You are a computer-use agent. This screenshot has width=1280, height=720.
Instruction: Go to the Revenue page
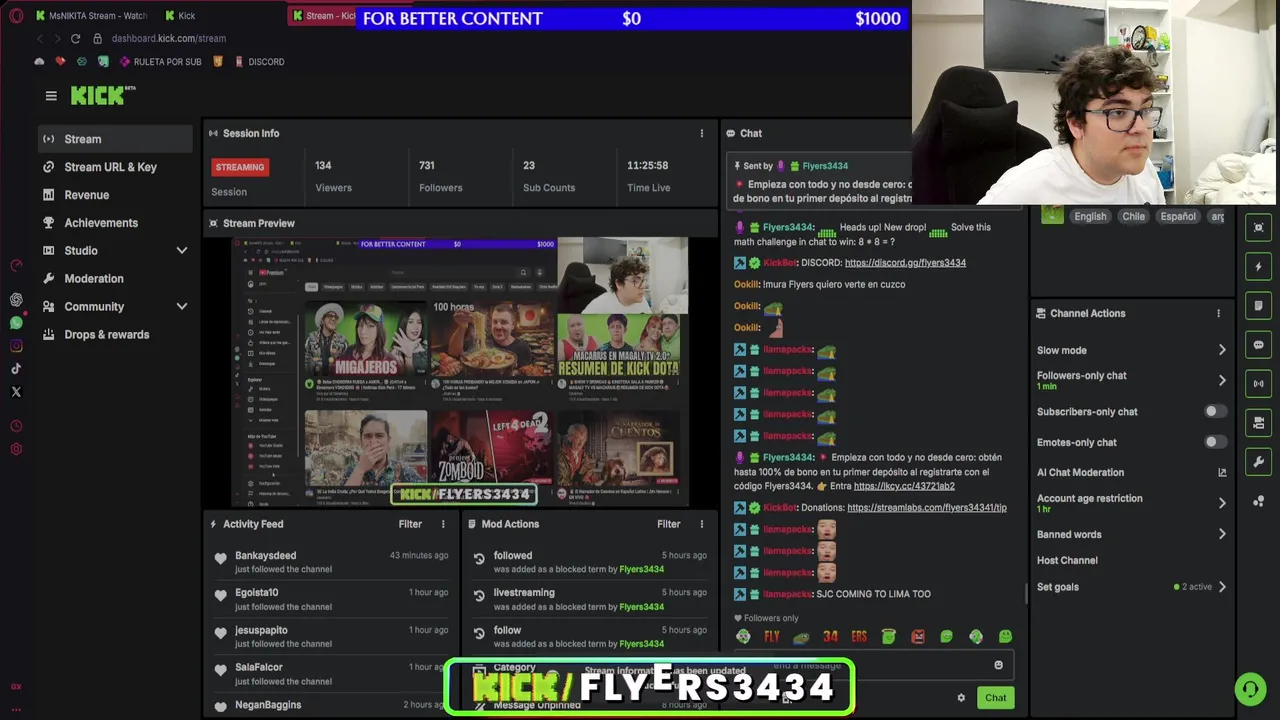point(86,195)
